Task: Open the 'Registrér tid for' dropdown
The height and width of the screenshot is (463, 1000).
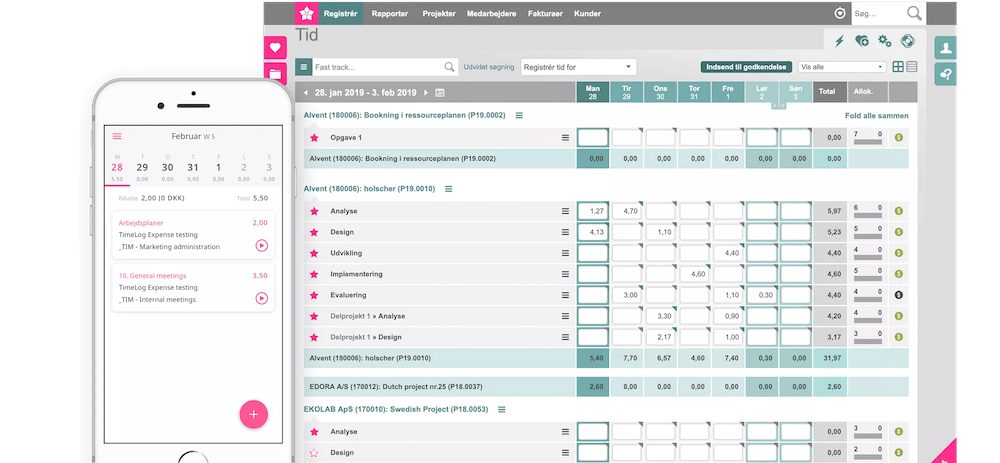Action: click(x=578, y=67)
